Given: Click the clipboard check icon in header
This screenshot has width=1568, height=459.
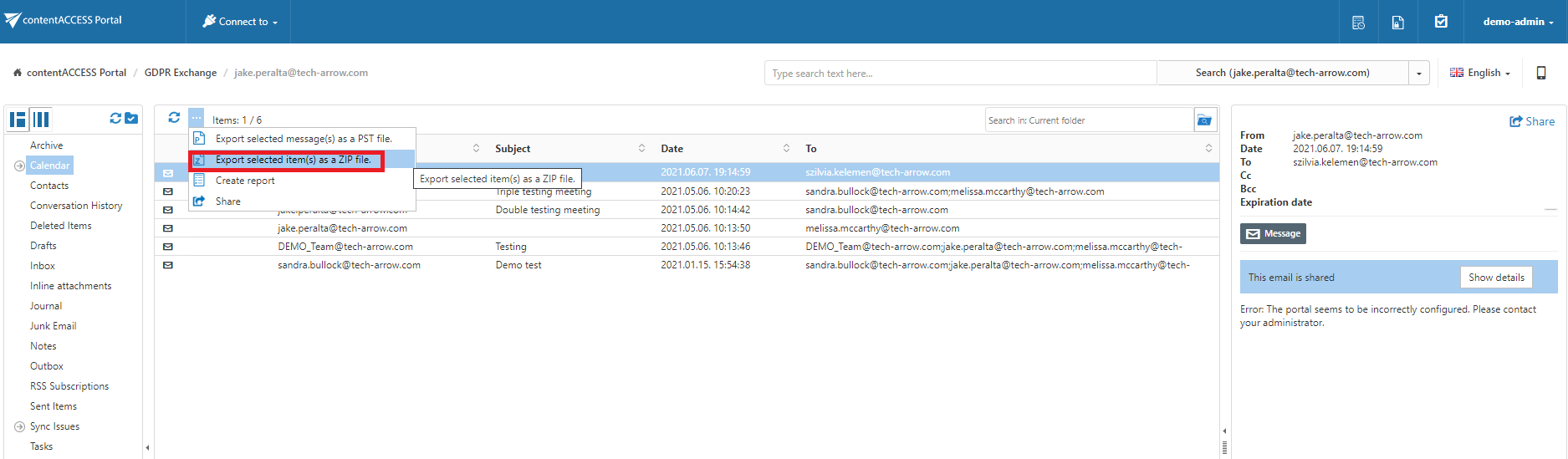Looking at the screenshot, I should pos(1441,22).
